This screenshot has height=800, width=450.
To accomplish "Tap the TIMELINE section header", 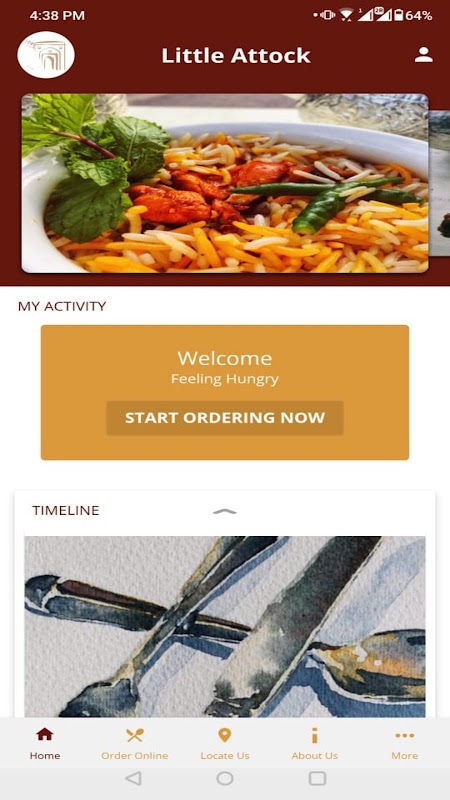I will tap(66, 511).
